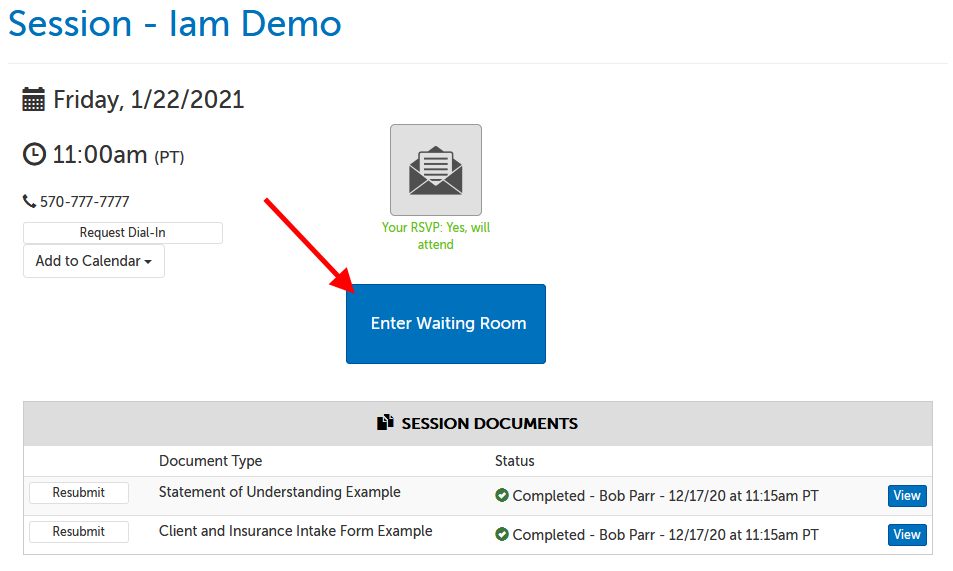
Task: View the Statement of Understanding Example document
Action: point(906,496)
